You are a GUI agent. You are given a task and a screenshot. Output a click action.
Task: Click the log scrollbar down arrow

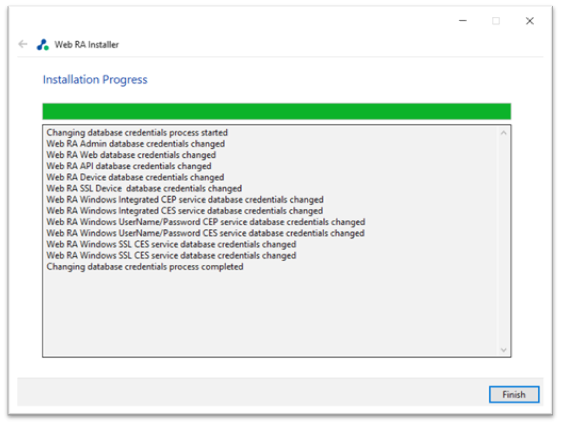coord(503,350)
